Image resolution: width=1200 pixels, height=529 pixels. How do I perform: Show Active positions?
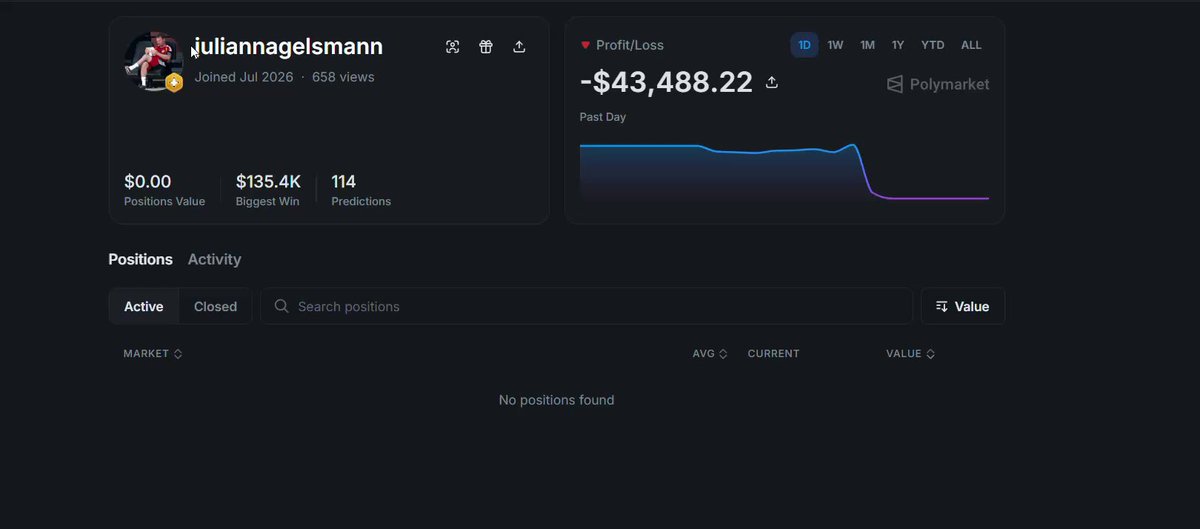[x=144, y=306]
